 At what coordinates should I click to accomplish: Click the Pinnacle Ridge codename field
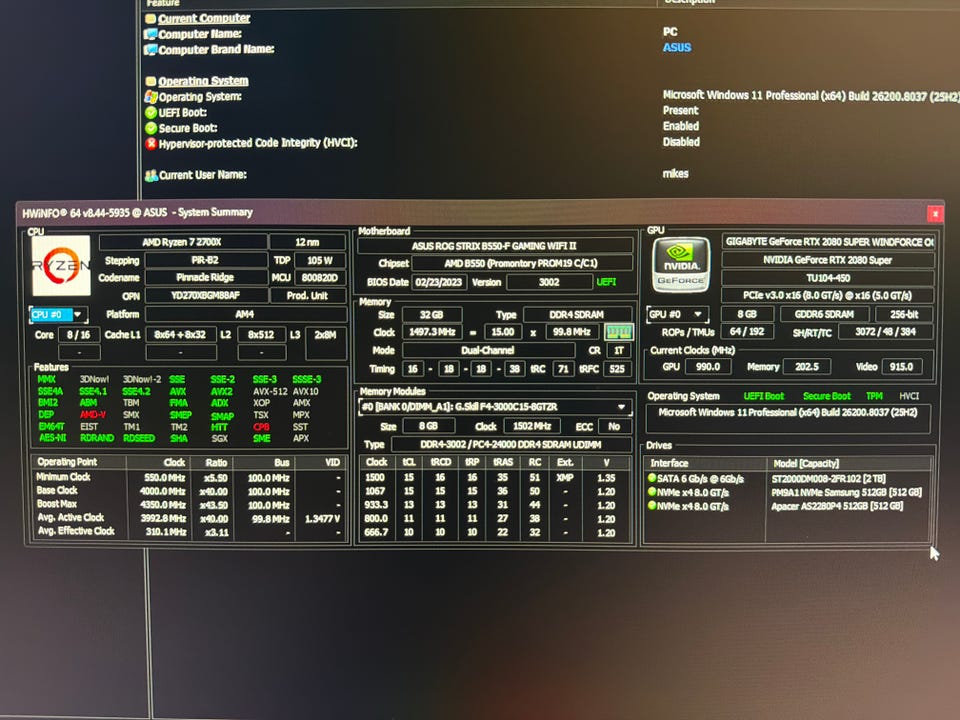206,277
